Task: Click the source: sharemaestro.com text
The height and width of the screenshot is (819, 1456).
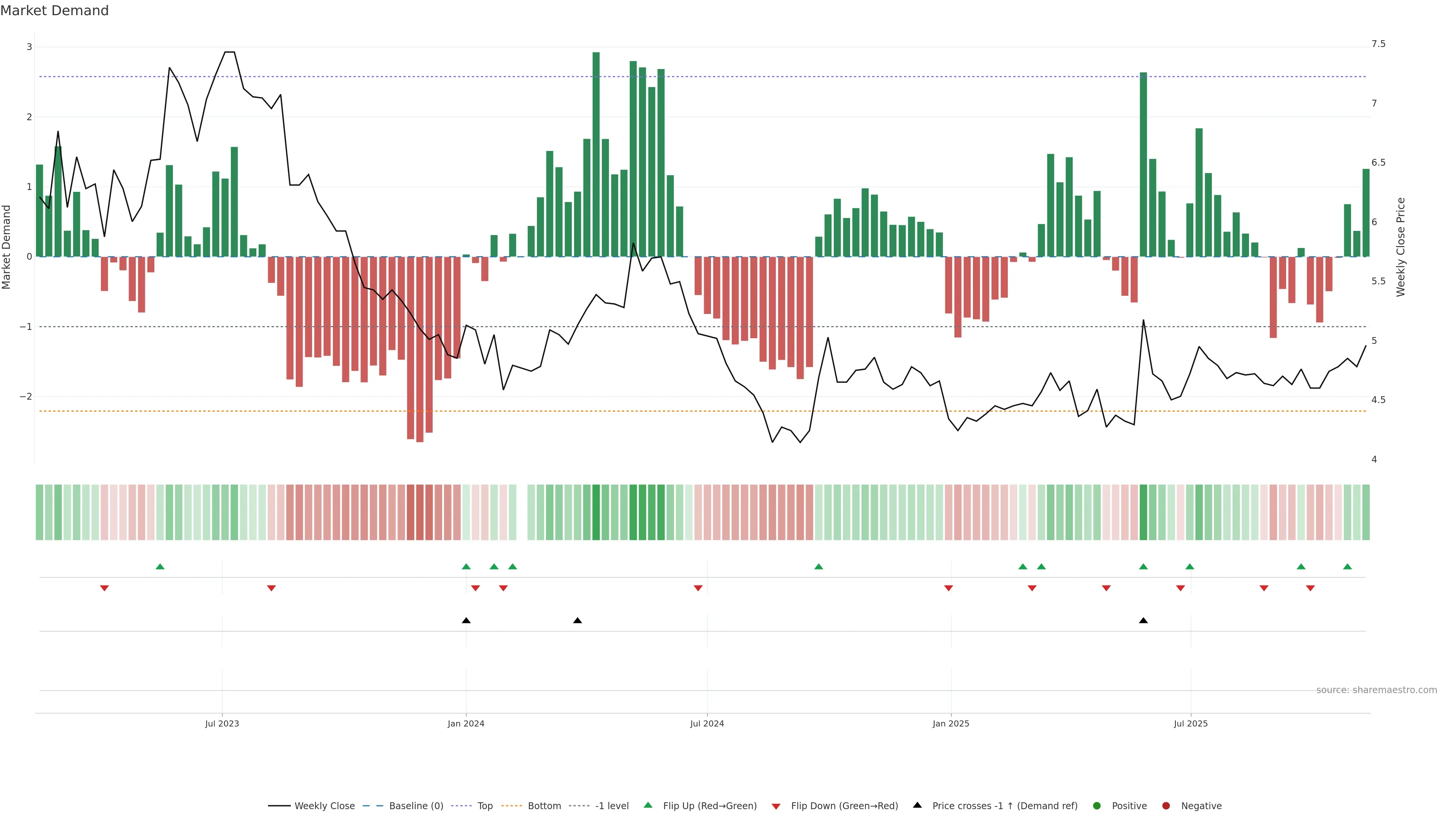Action: [1376, 690]
